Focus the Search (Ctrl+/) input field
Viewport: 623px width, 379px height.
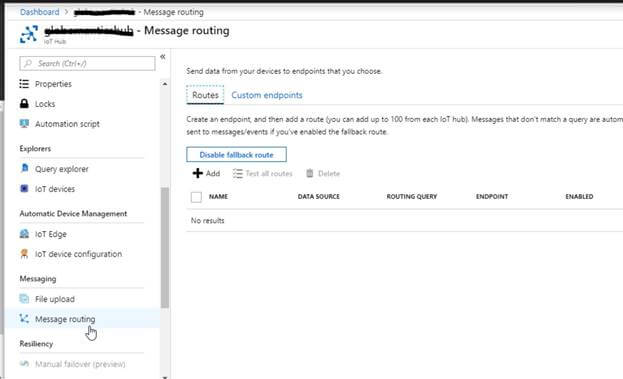coord(87,64)
